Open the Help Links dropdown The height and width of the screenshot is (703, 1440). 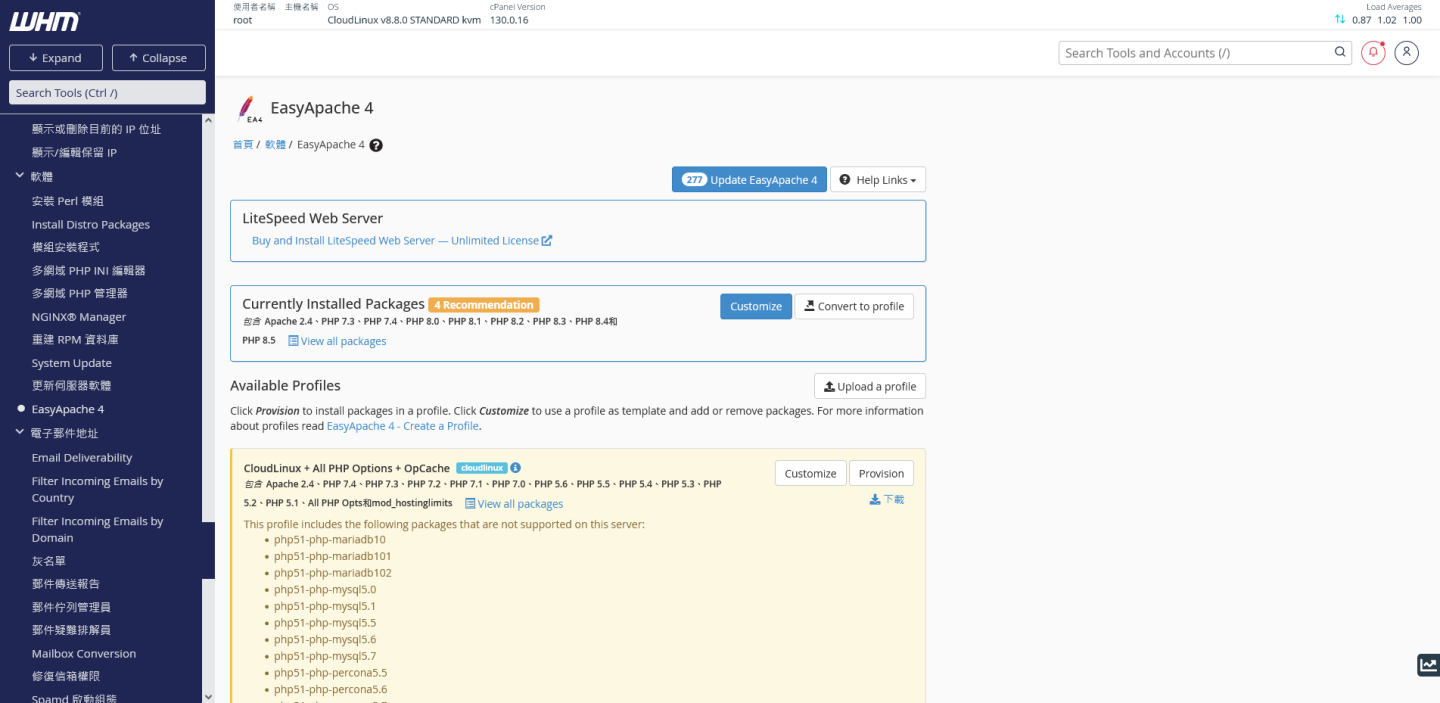[878, 180]
